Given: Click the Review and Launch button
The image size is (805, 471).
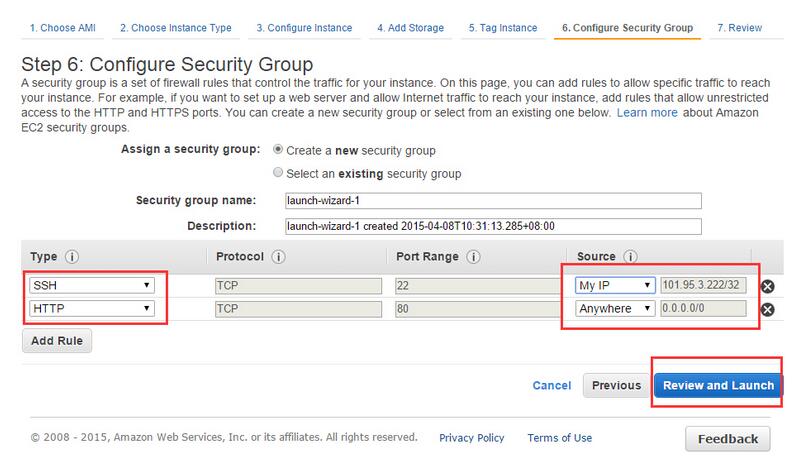Looking at the screenshot, I should click(718, 385).
